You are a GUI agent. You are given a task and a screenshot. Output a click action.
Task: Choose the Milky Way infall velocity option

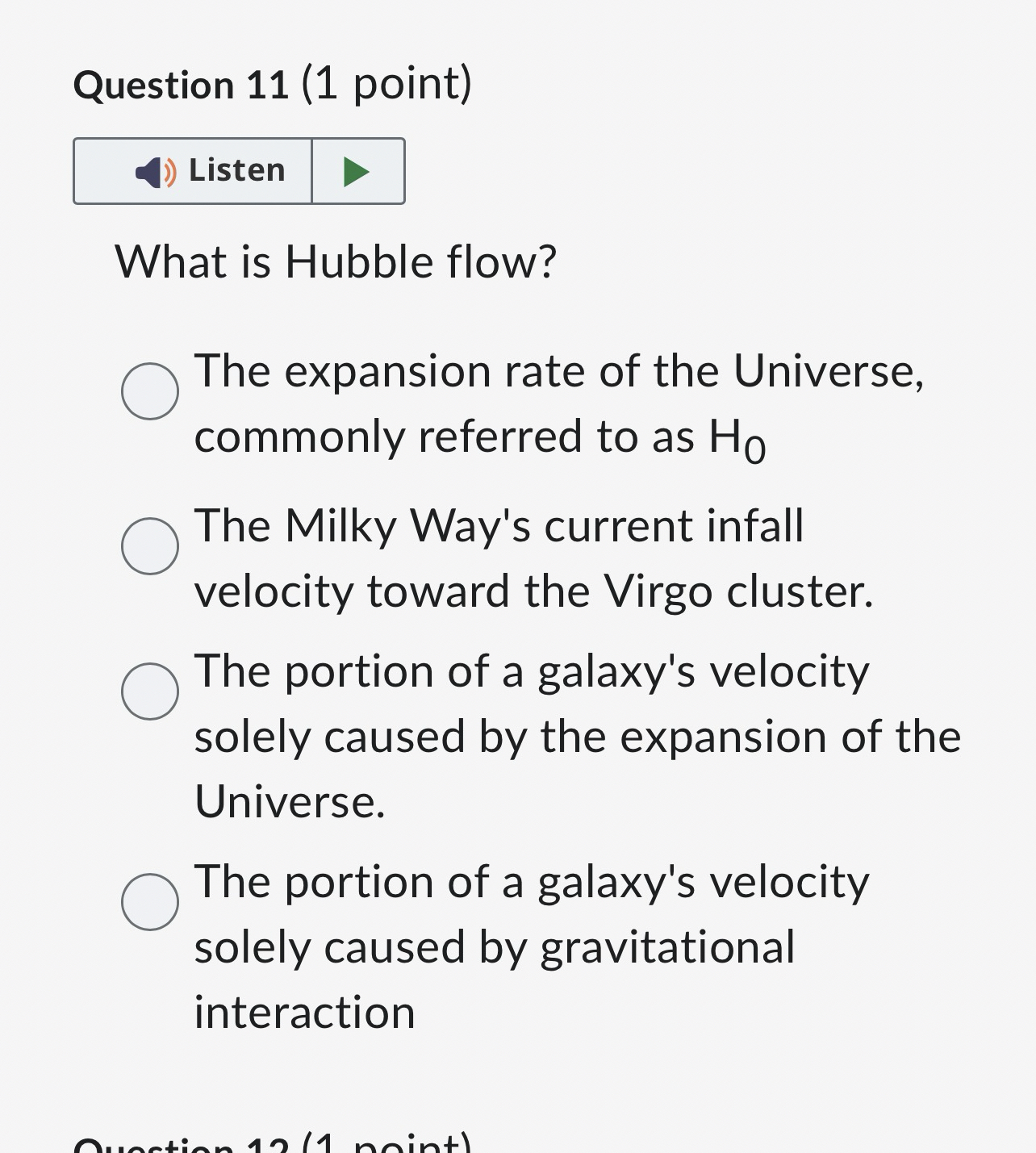tap(150, 546)
